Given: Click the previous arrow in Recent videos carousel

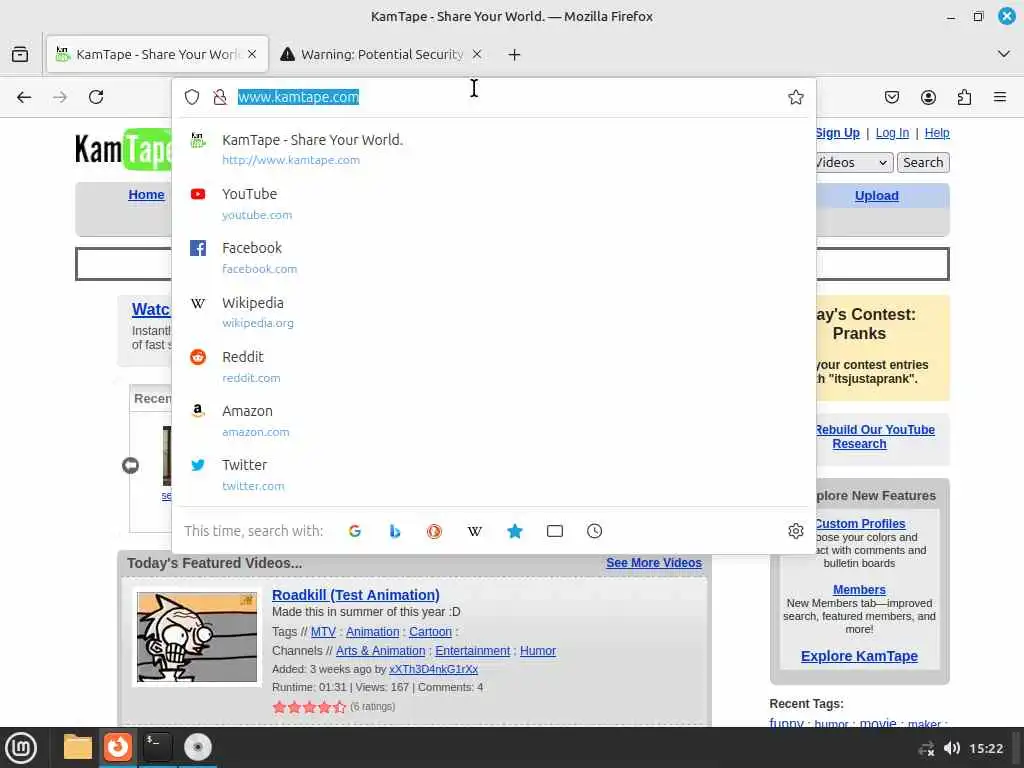Looking at the screenshot, I should pyautogui.click(x=131, y=465).
